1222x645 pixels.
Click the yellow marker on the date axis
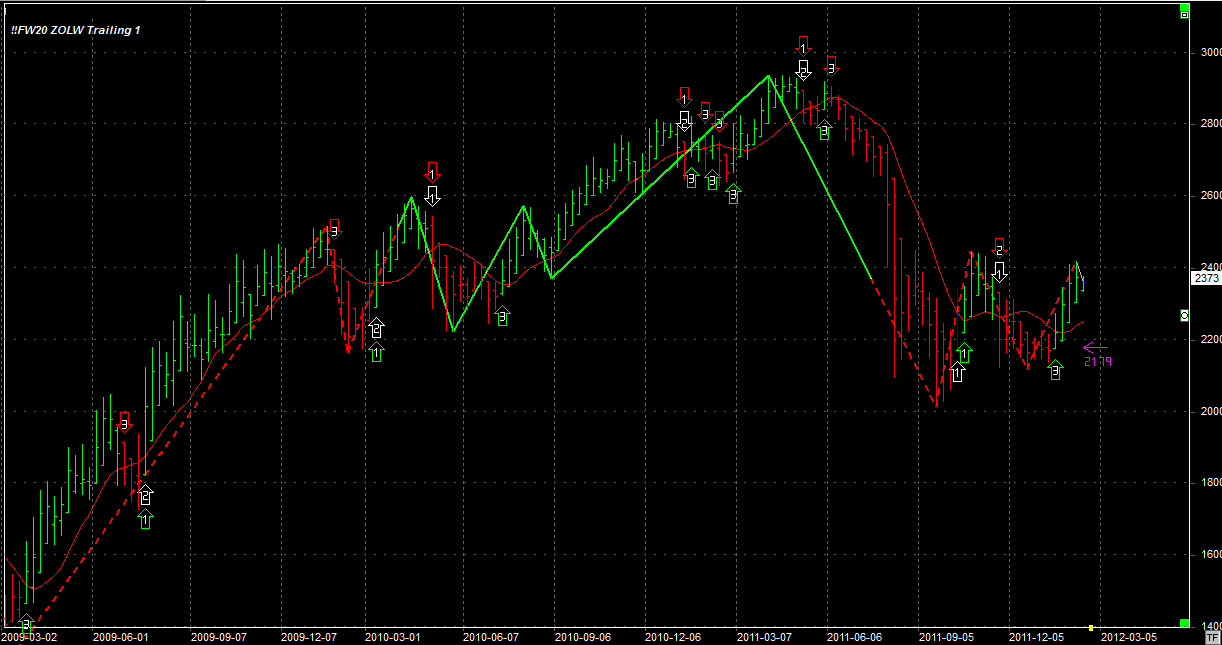point(1090,628)
